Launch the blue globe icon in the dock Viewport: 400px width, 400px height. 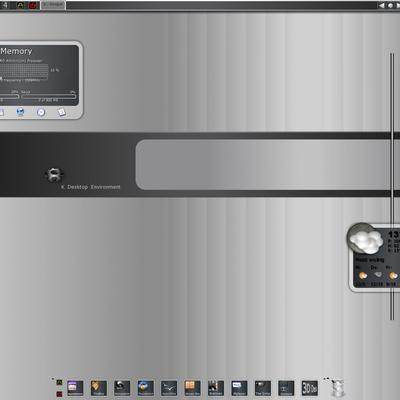pos(146,388)
